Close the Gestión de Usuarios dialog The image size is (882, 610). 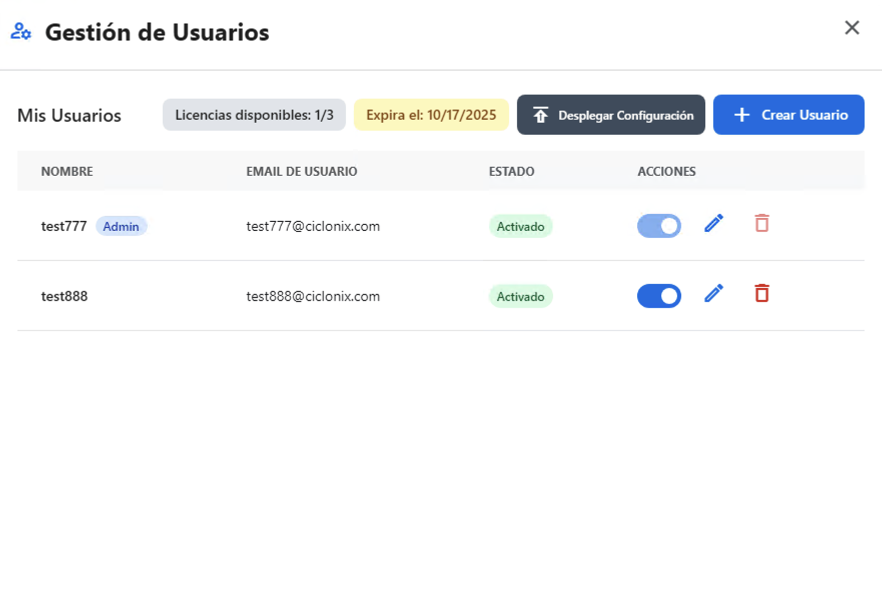coord(852,28)
